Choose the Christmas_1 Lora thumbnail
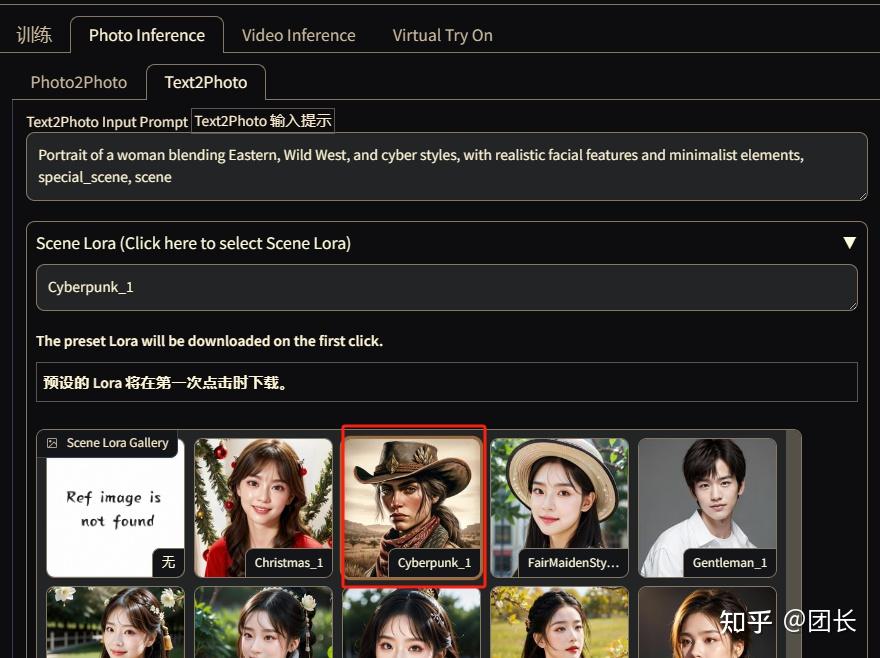Viewport: 880px width, 658px height. [x=263, y=508]
